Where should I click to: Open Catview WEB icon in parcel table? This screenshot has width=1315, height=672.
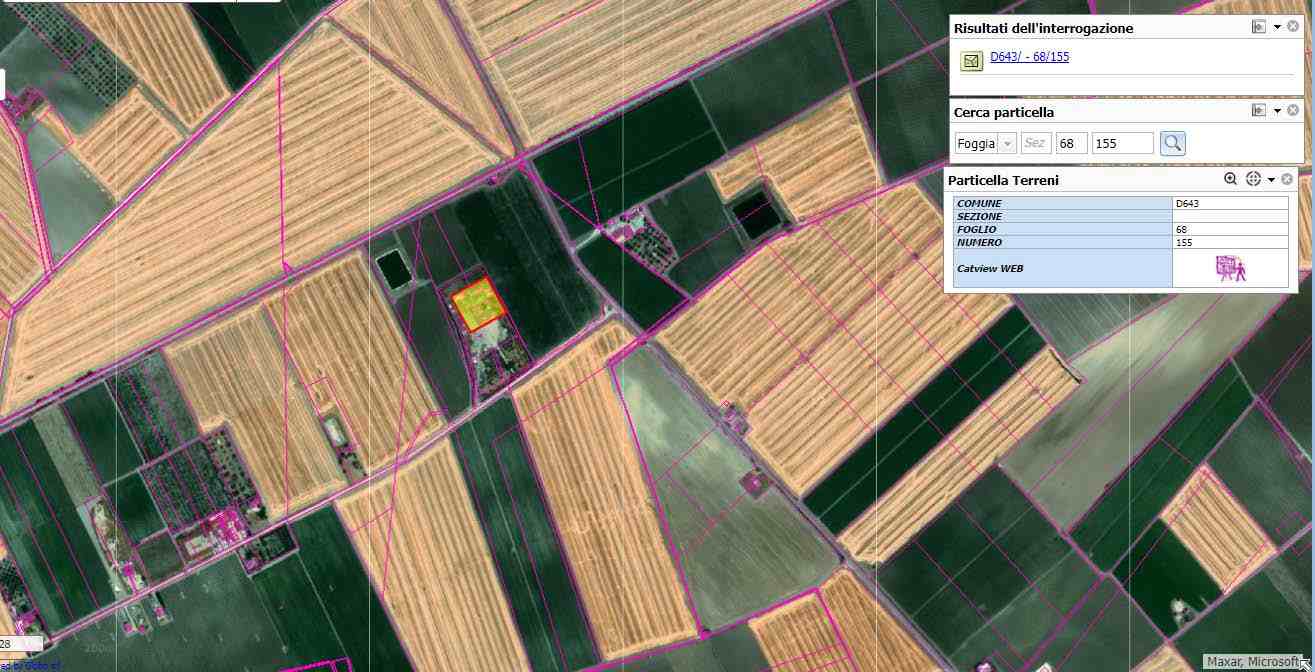[x=1229, y=268]
